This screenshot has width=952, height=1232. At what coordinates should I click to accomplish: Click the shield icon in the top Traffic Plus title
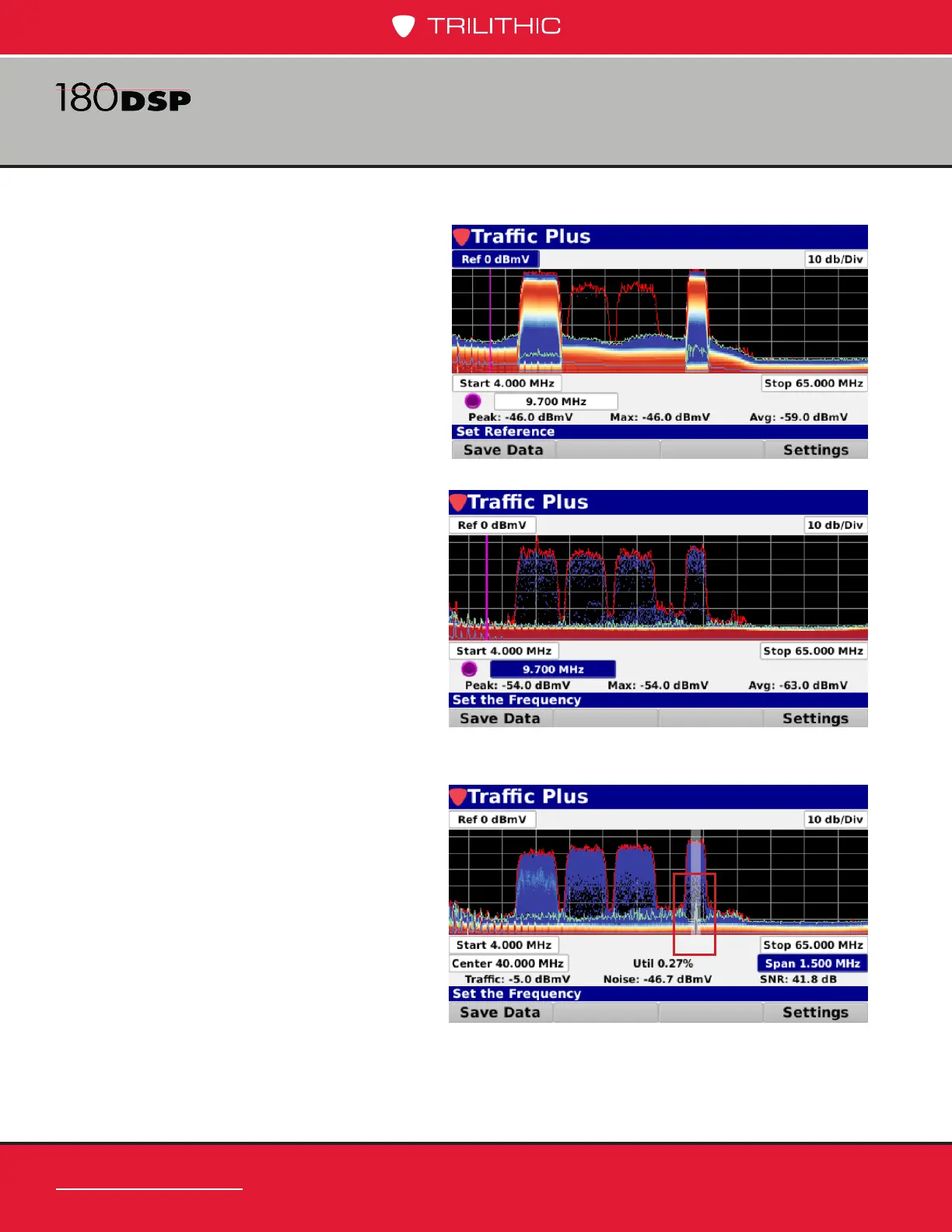click(x=461, y=236)
